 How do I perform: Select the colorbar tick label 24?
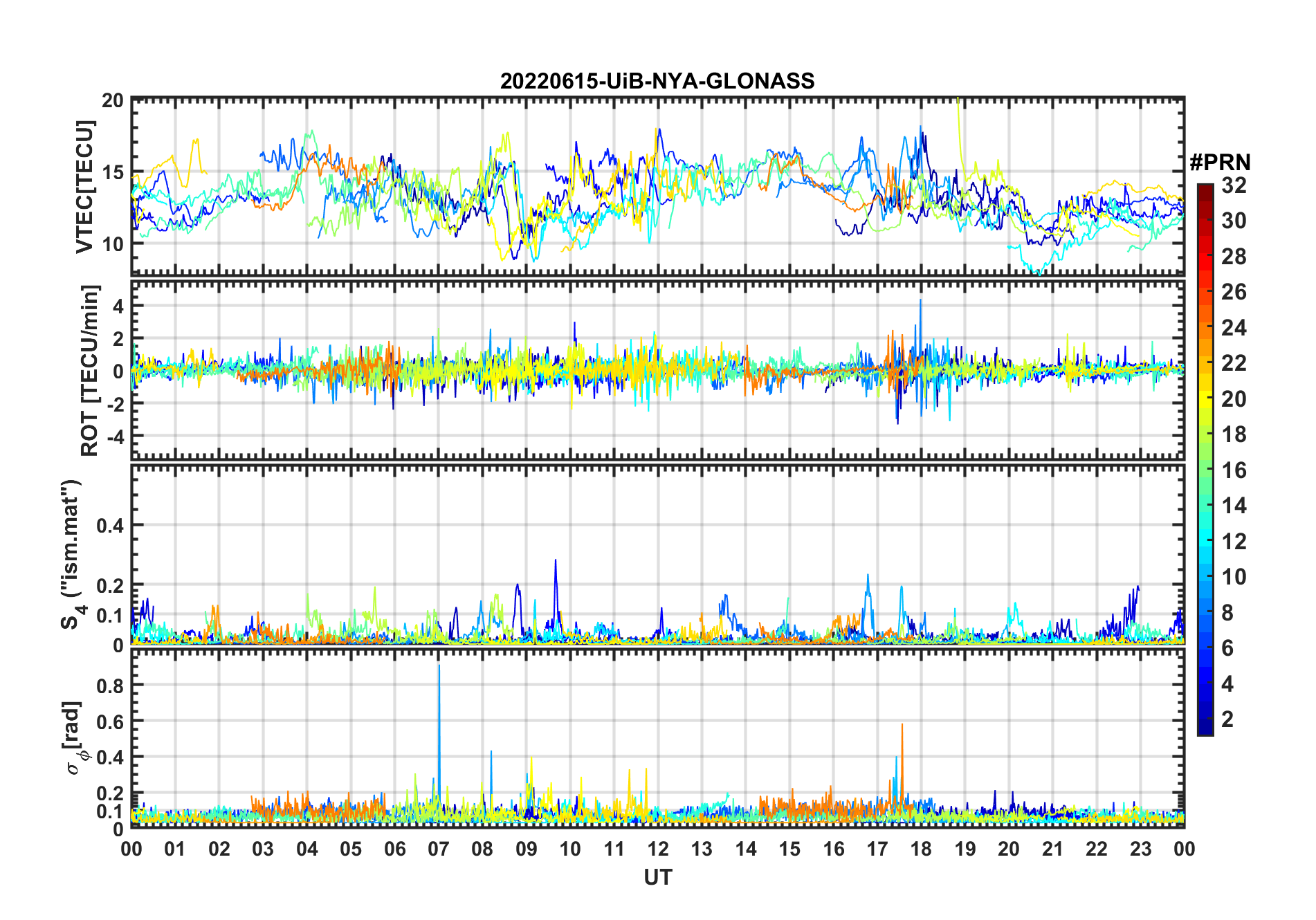(x=1234, y=328)
